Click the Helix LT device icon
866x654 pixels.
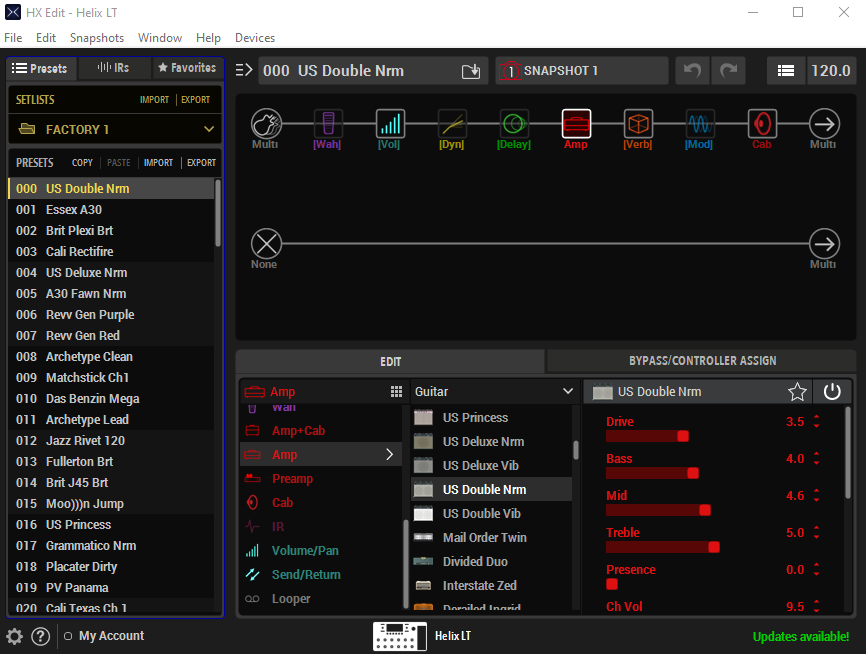click(399, 636)
